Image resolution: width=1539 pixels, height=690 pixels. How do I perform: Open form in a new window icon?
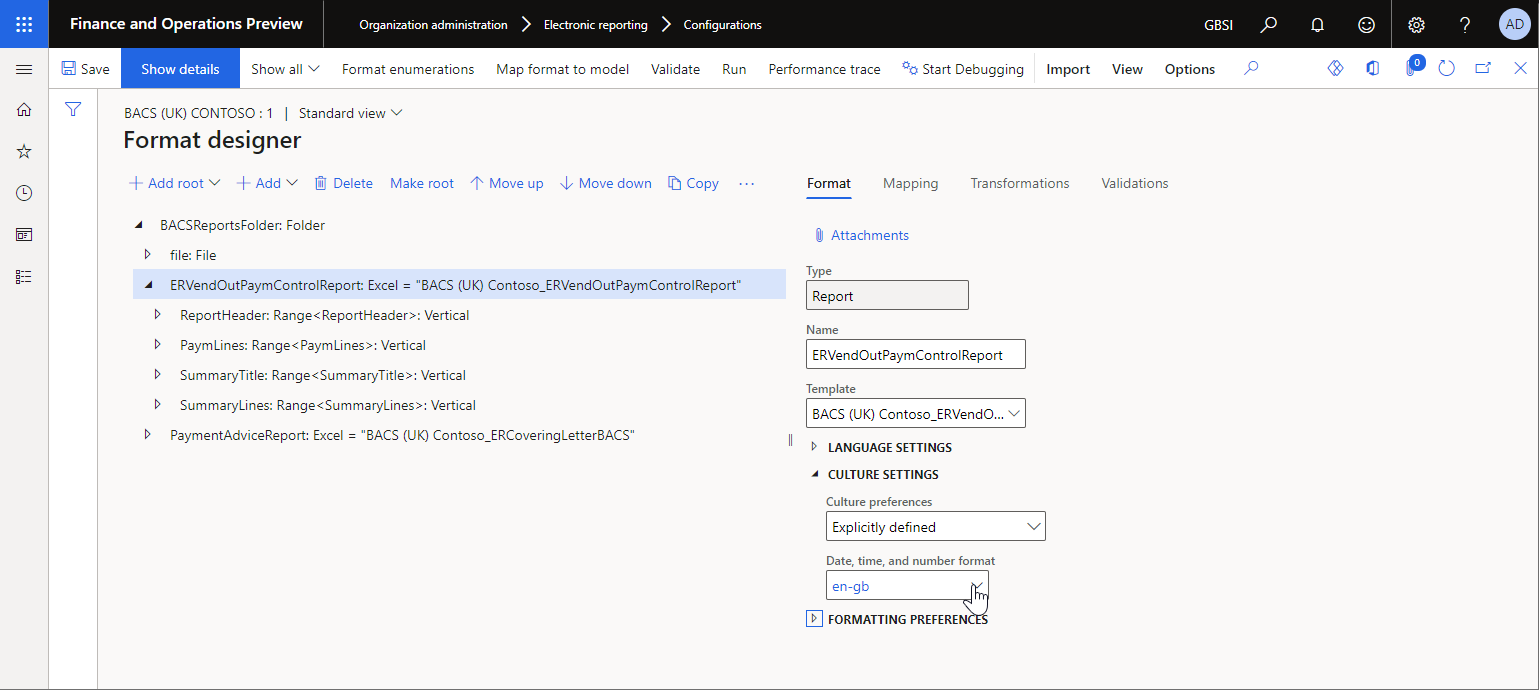(1483, 68)
